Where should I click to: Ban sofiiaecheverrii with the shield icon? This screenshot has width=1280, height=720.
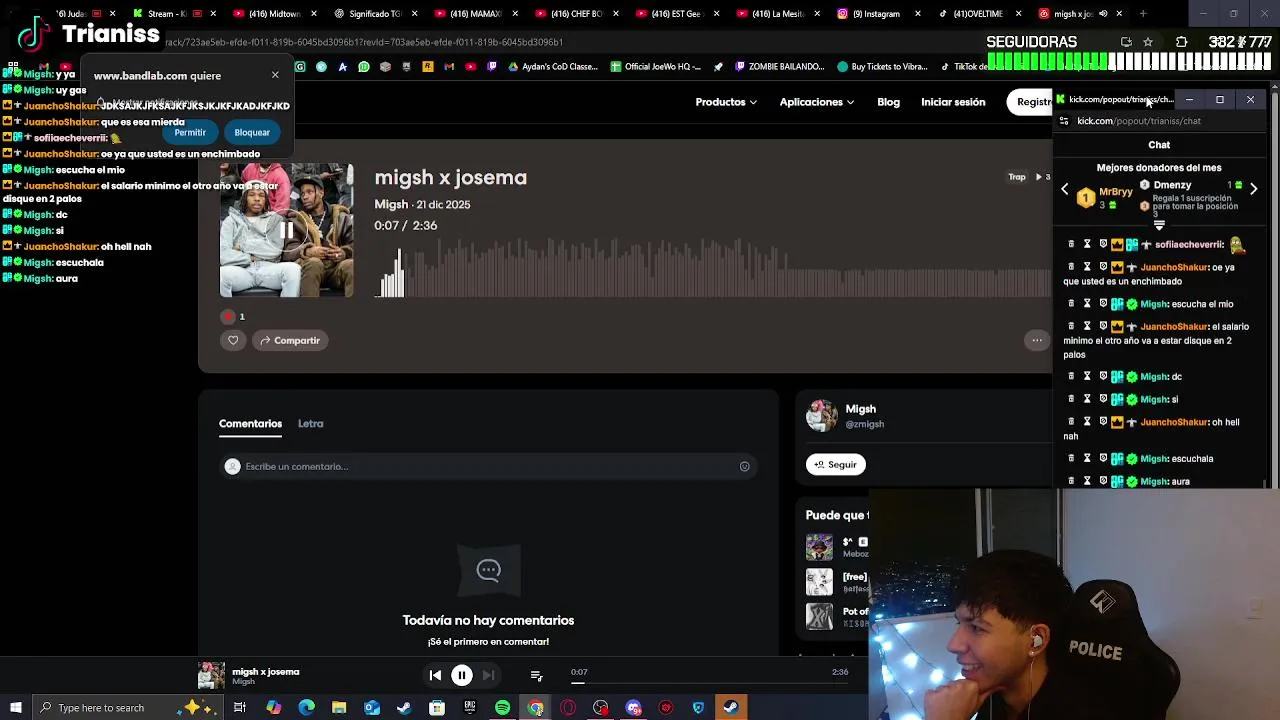[x=1103, y=244]
